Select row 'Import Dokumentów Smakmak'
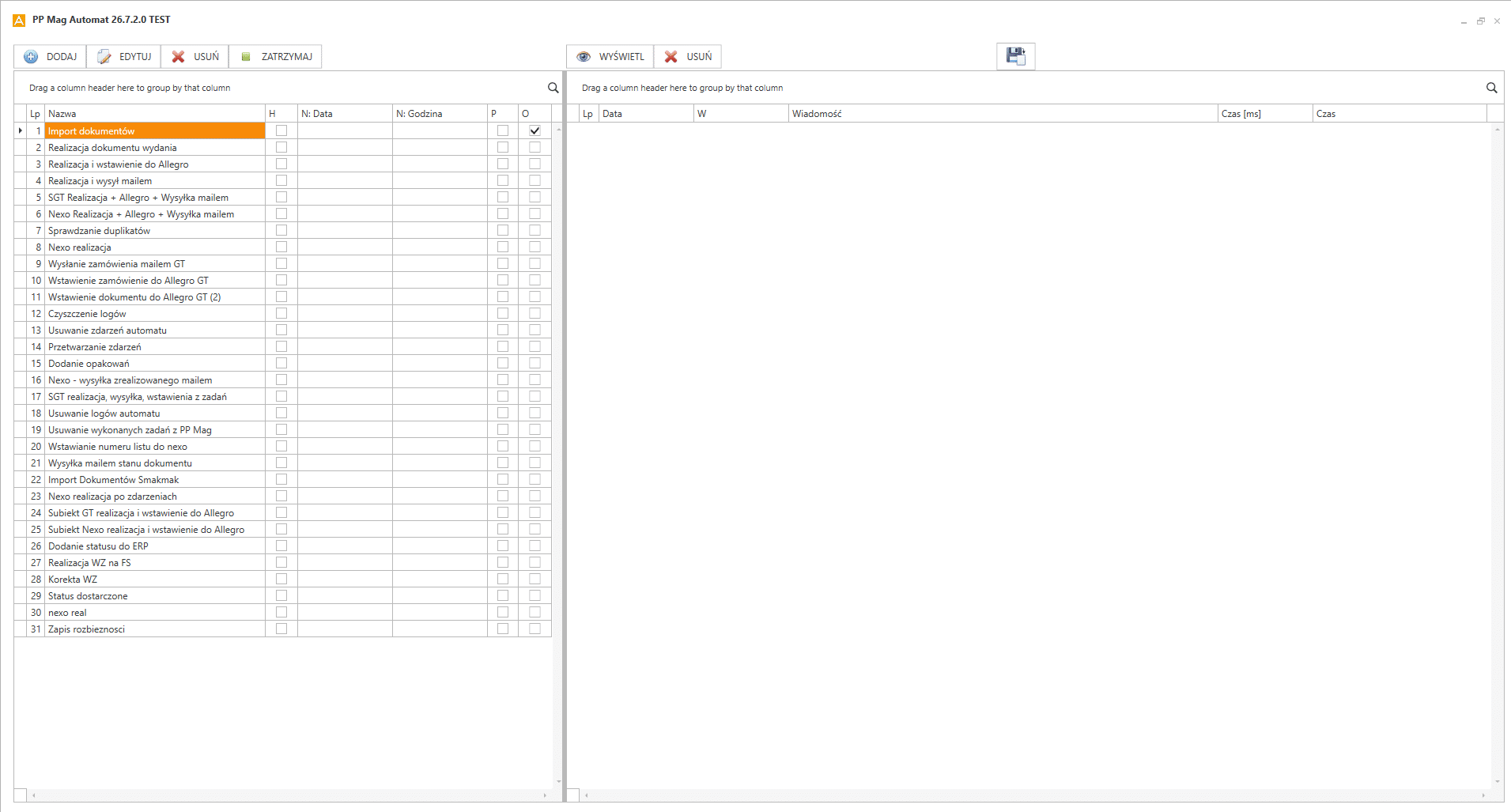The height and width of the screenshot is (812, 1511). [x=283, y=479]
